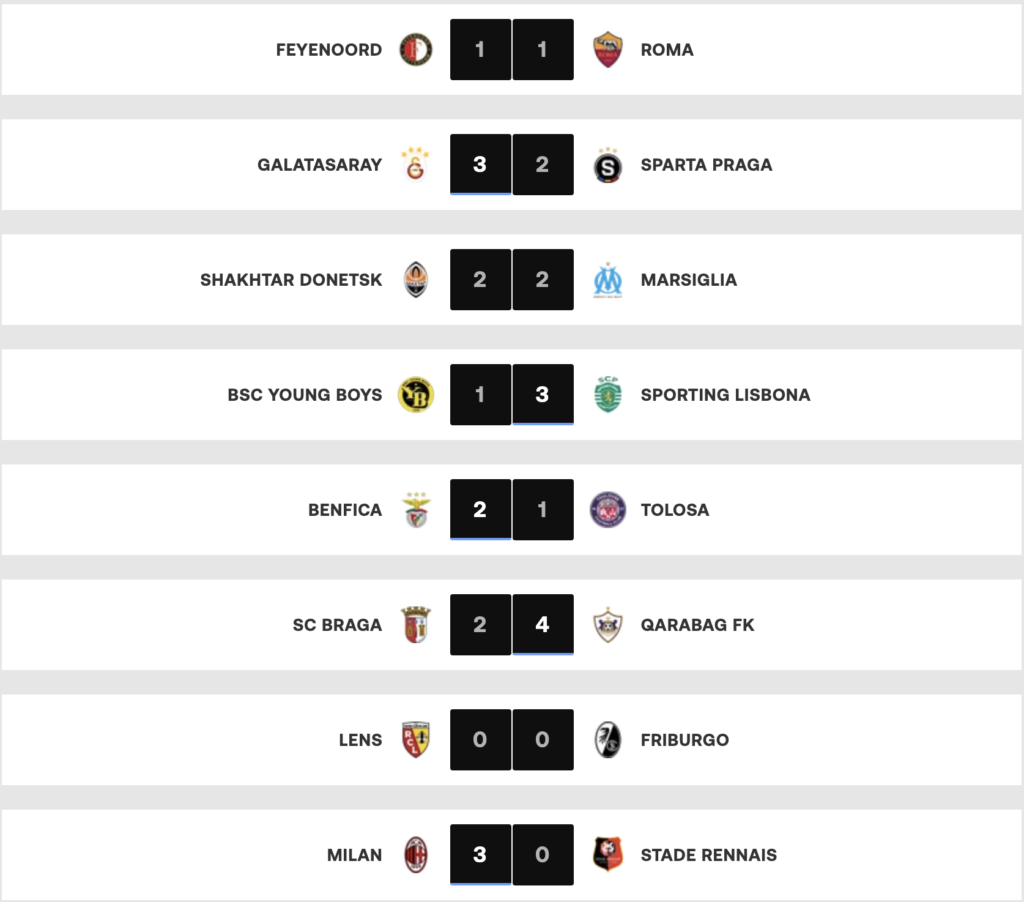Image resolution: width=1024 pixels, height=902 pixels.
Task: Open the Friburgo team name link
Action: point(684,740)
